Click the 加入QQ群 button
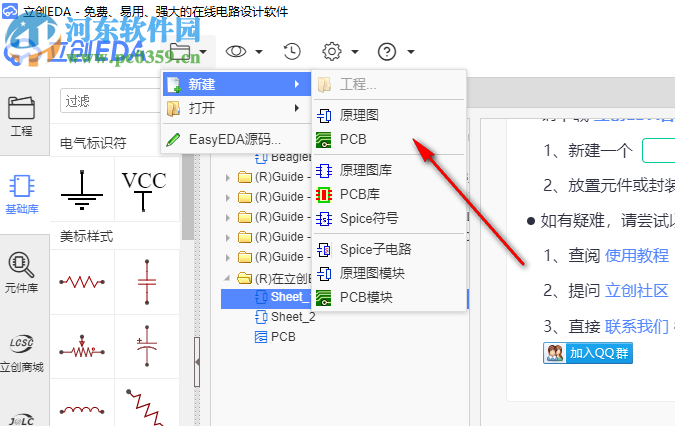The width and height of the screenshot is (675, 426). 588,353
